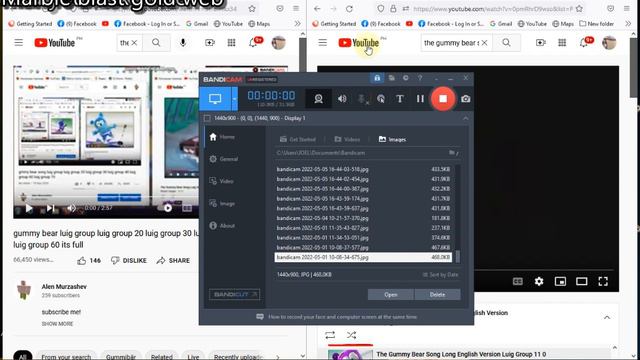Open the About section in Bandicam sidebar
The height and width of the screenshot is (360, 640).
(x=222, y=225)
